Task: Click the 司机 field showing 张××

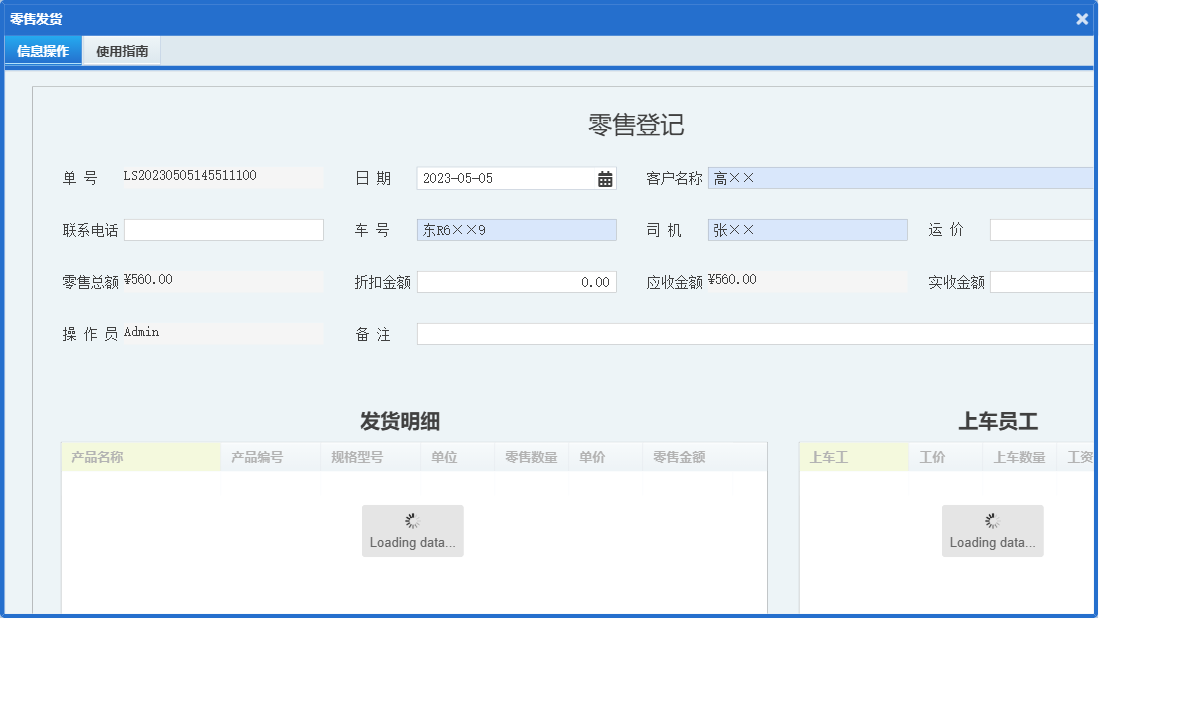Action: tap(807, 229)
